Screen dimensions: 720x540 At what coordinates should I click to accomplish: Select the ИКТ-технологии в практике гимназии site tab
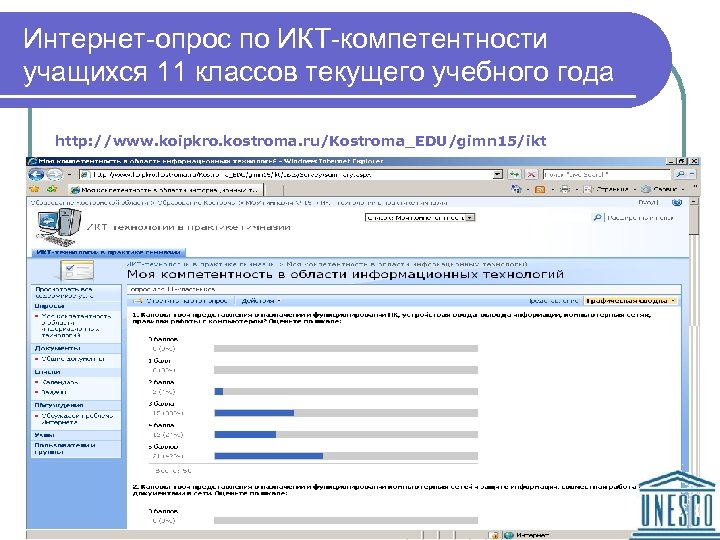[x=108, y=252]
